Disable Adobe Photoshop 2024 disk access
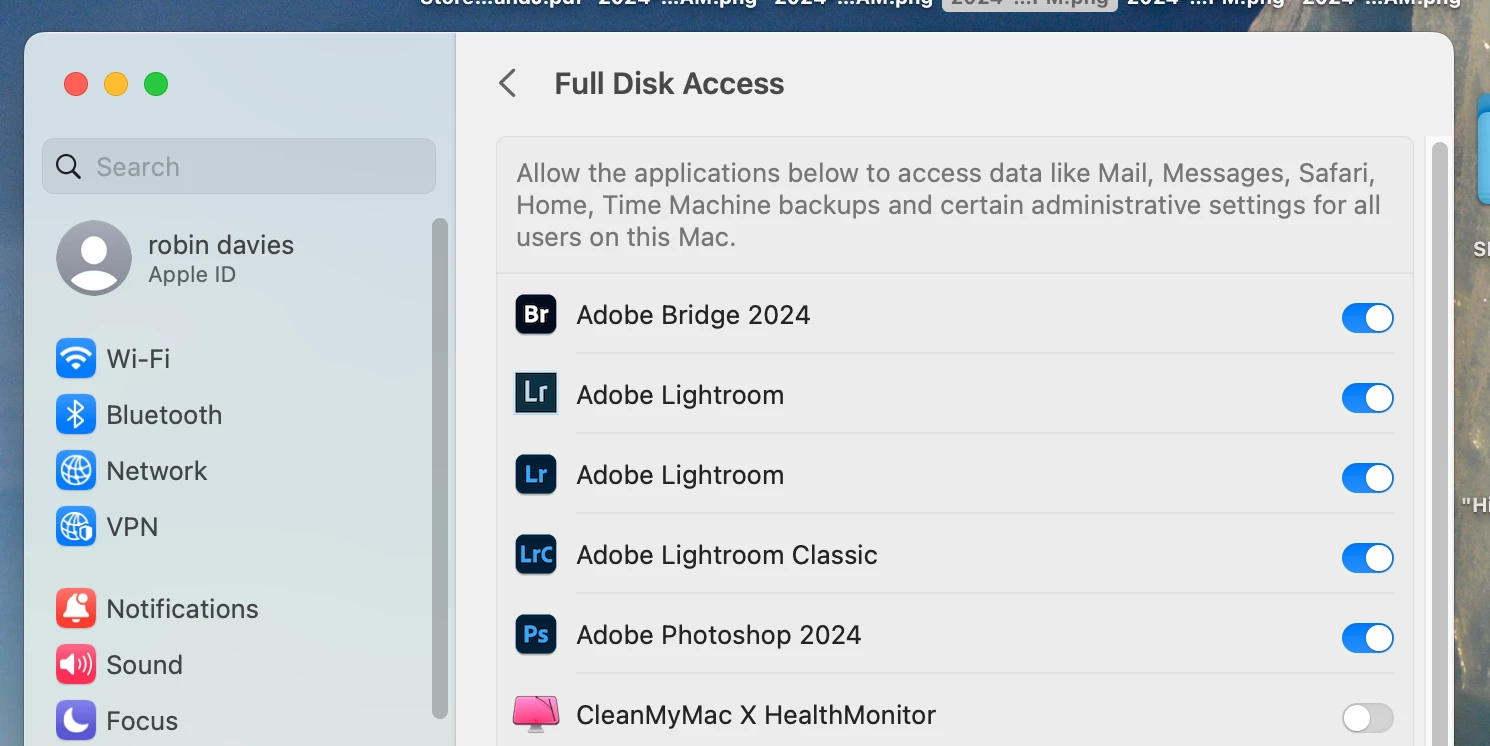The width and height of the screenshot is (1490, 746). [x=1367, y=638]
